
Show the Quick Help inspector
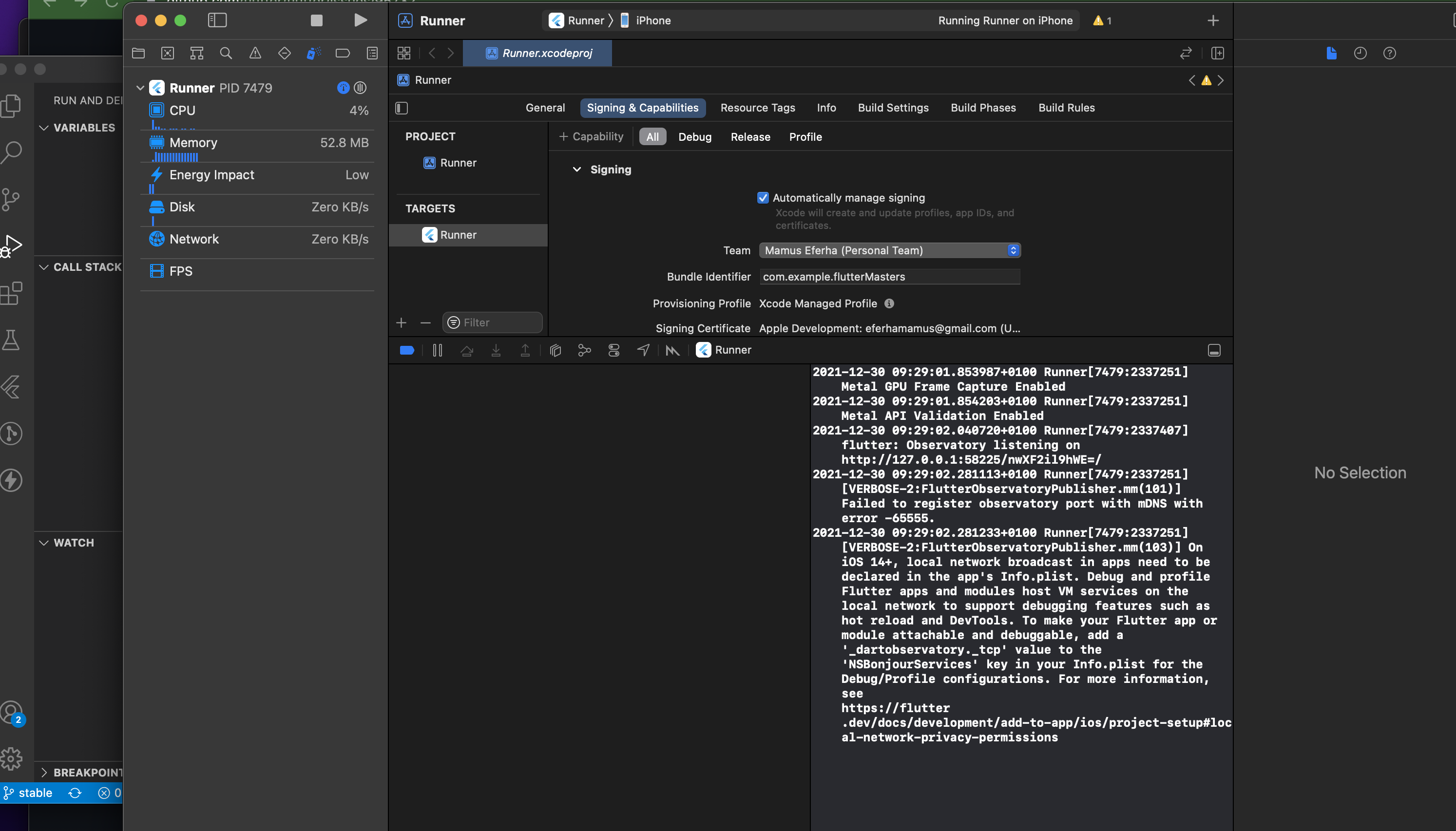(x=1389, y=53)
